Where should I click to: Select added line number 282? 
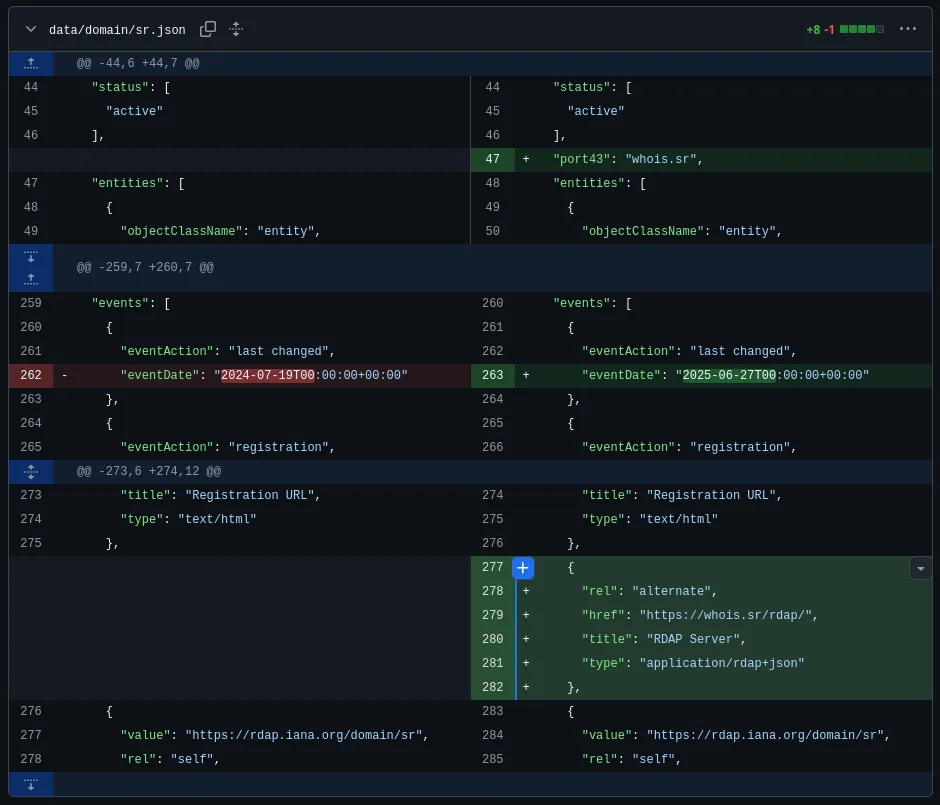[x=492, y=688]
